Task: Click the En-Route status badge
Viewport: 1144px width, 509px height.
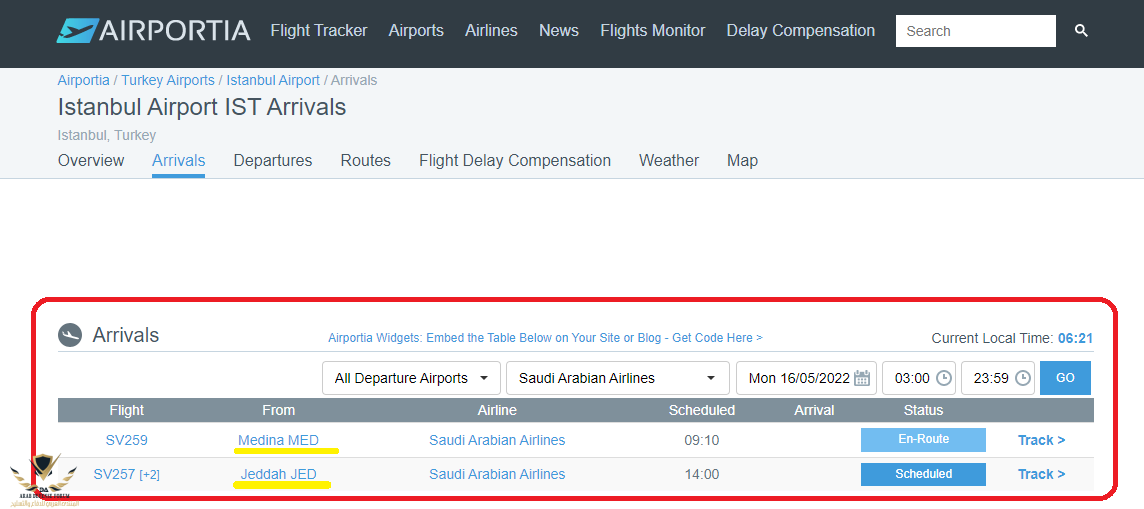Action: pos(923,440)
